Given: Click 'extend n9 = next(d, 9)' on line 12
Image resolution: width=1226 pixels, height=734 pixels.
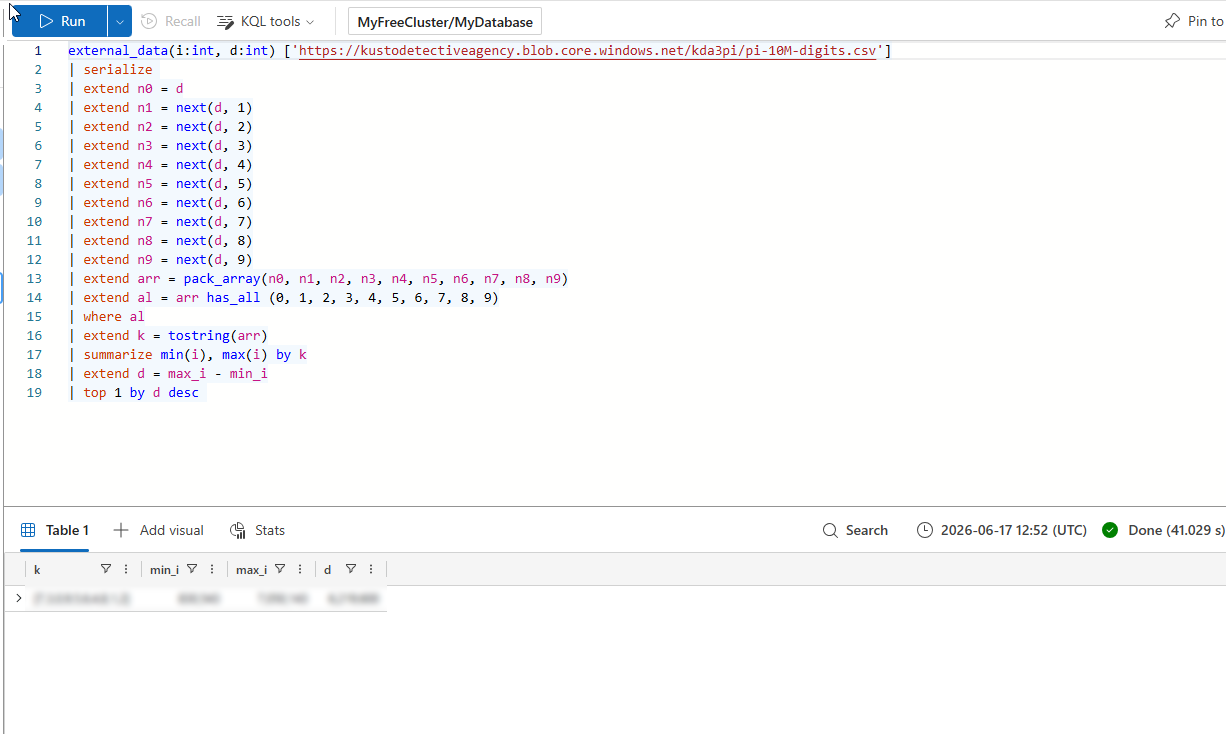Looking at the screenshot, I should (x=168, y=260).
